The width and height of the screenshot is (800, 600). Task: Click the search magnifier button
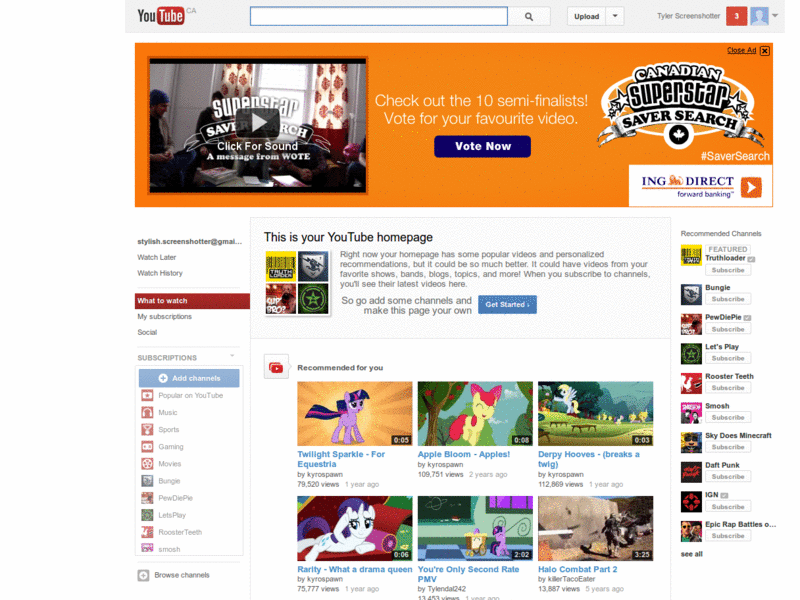[529, 16]
